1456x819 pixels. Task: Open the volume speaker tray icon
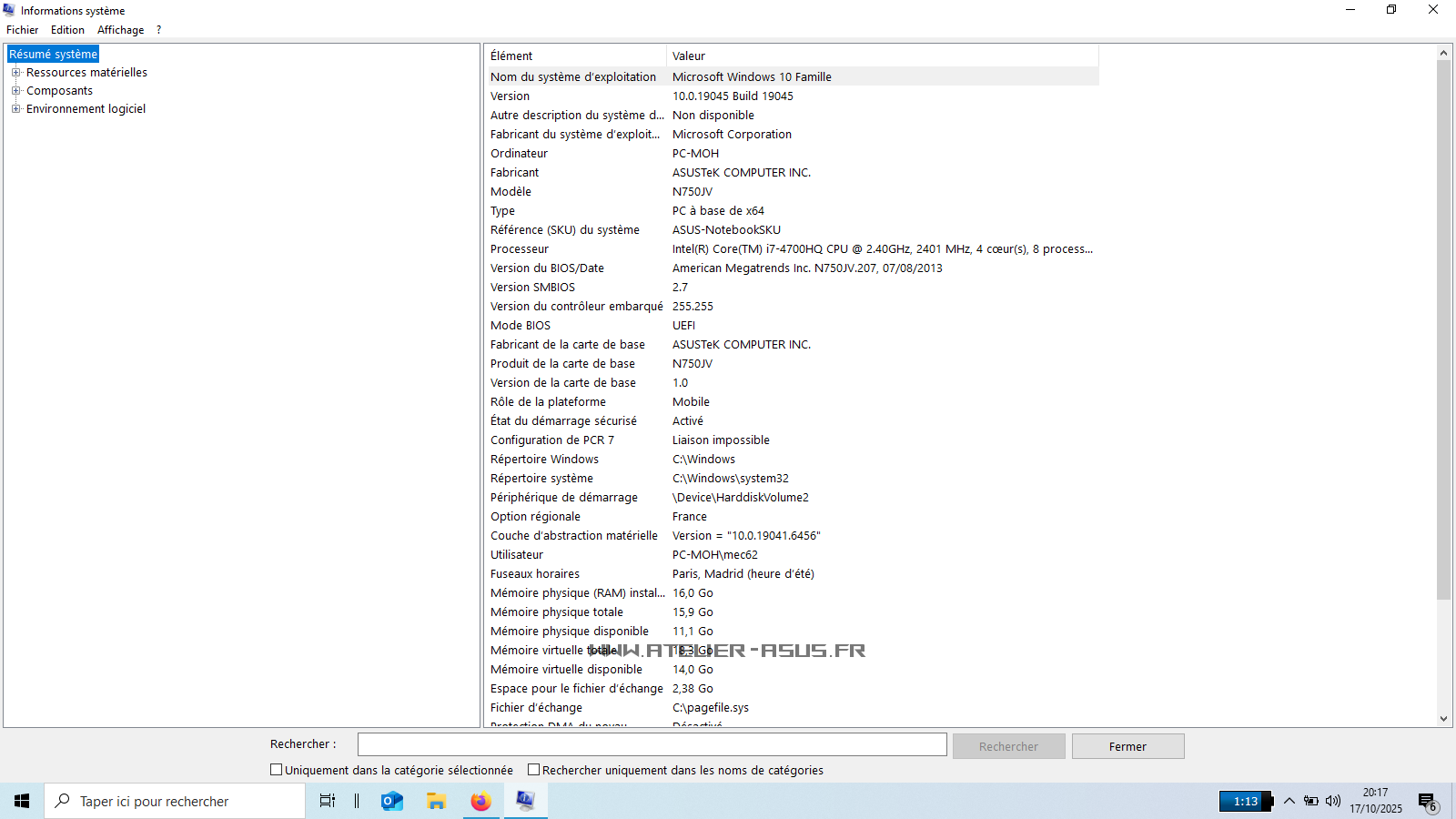(x=1333, y=801)
